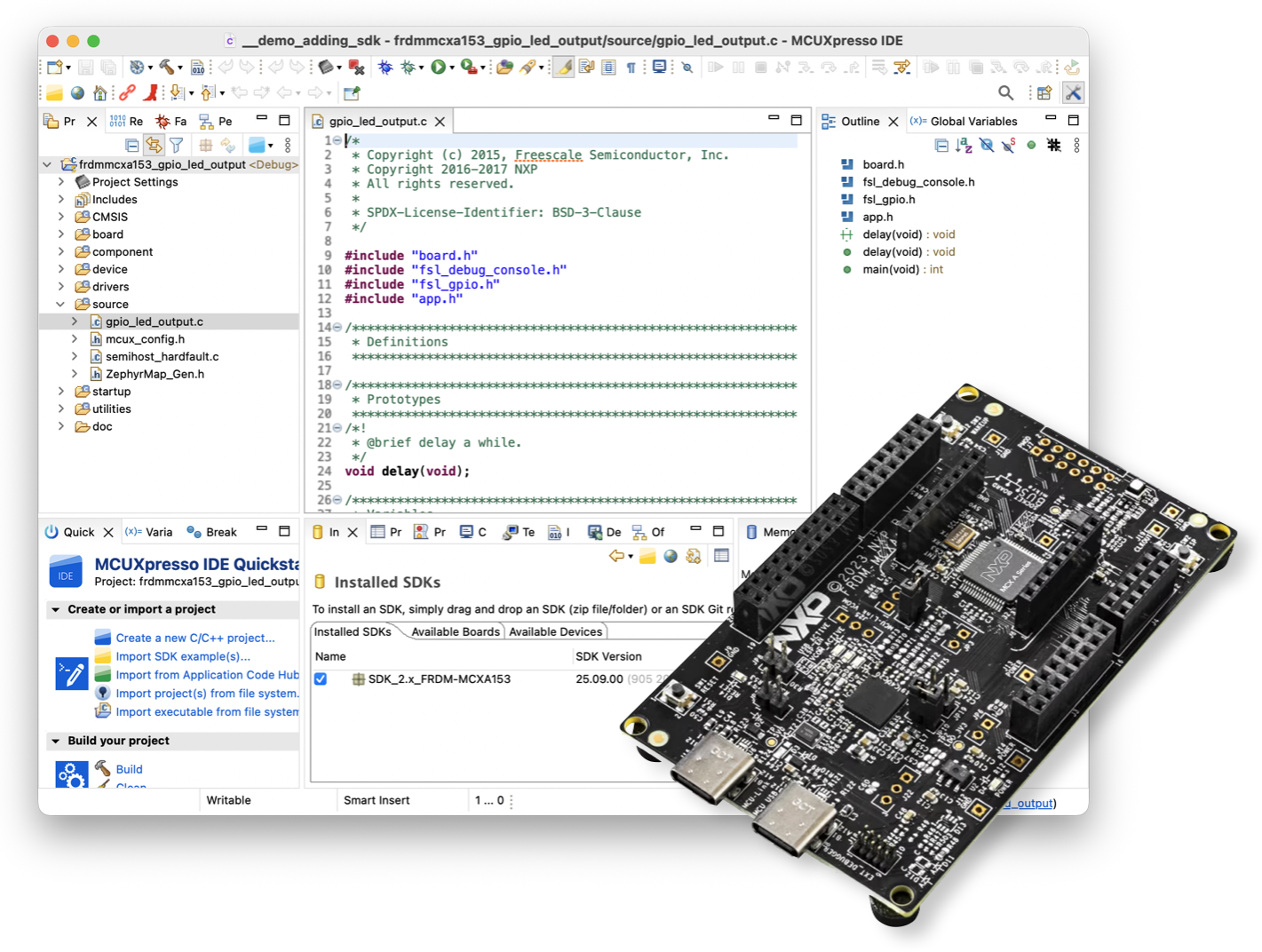Fold the Definitions comment block at line 14

[x=337, y=328]
